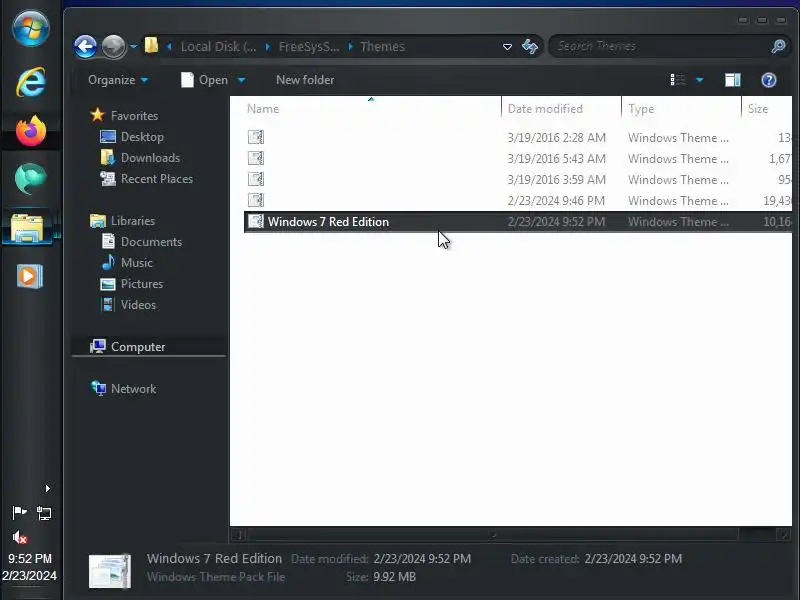Open Windows Media Player from the taskbar

click(x=30, y=277)
